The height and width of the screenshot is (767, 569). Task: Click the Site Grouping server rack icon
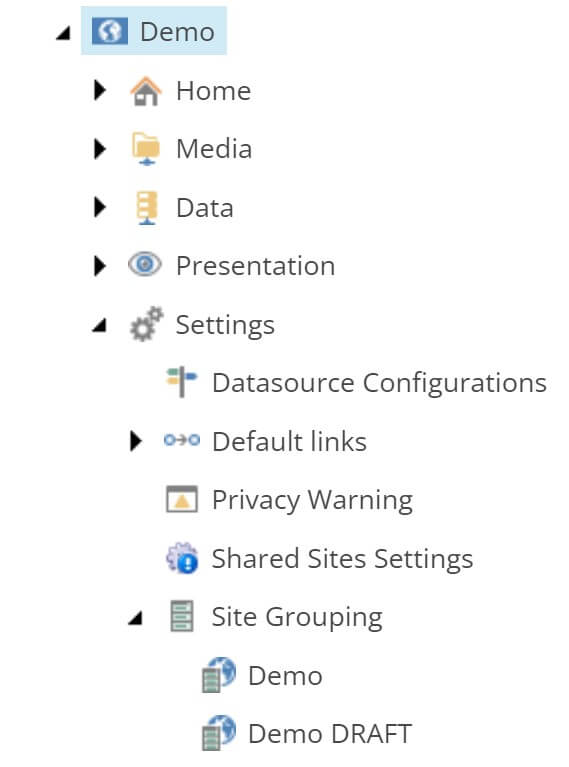182,616
